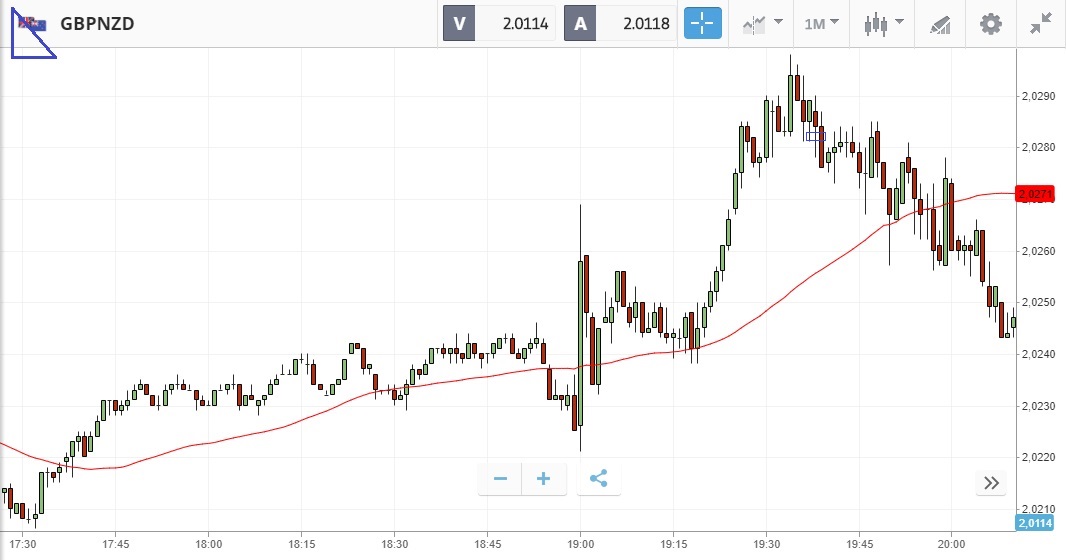Click the small blue rectangle on the chart
Viewport: 1066px width, 560px height.
pyautogui.click(x=814, y=136)
